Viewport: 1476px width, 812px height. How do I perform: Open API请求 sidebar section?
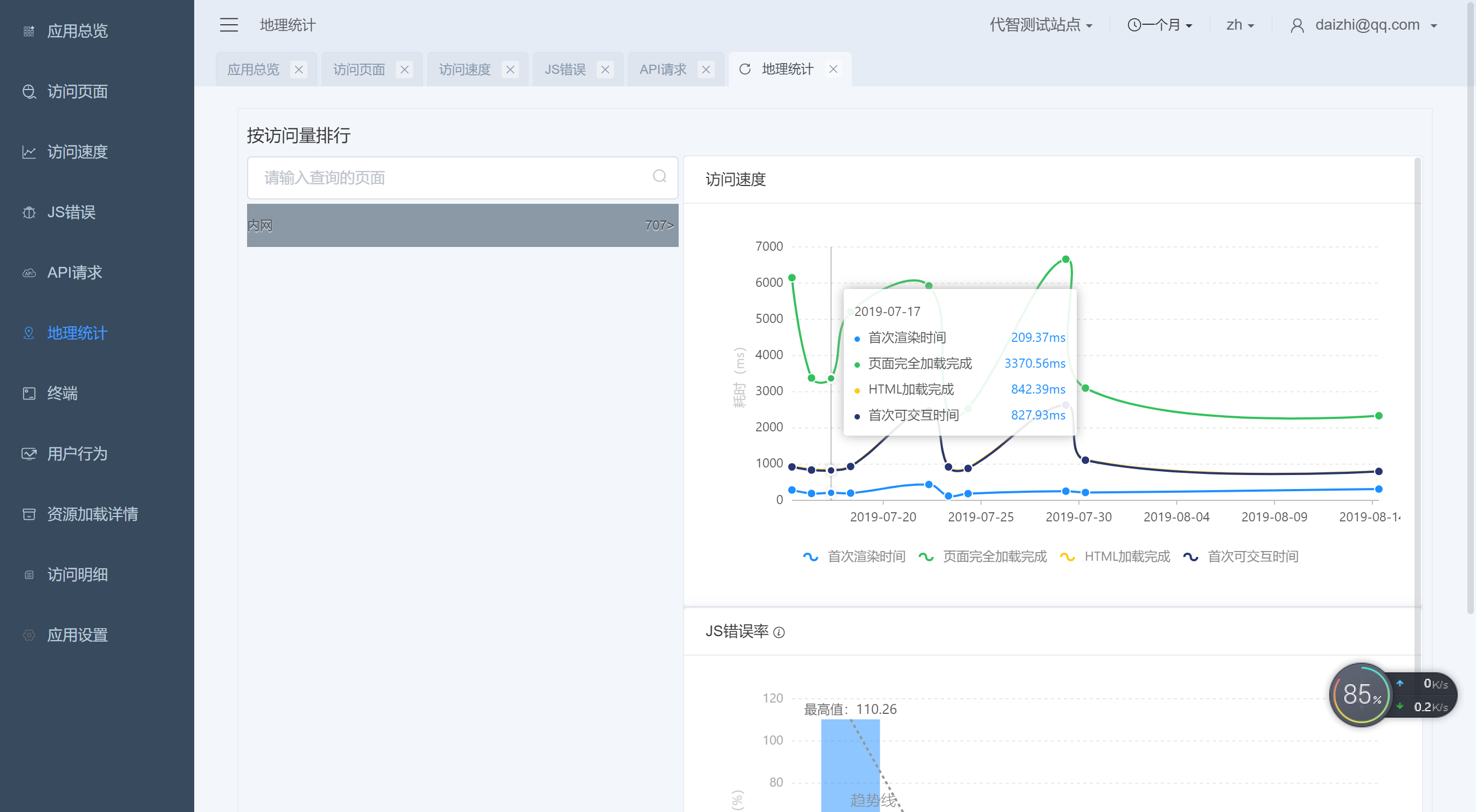point(74,273)
